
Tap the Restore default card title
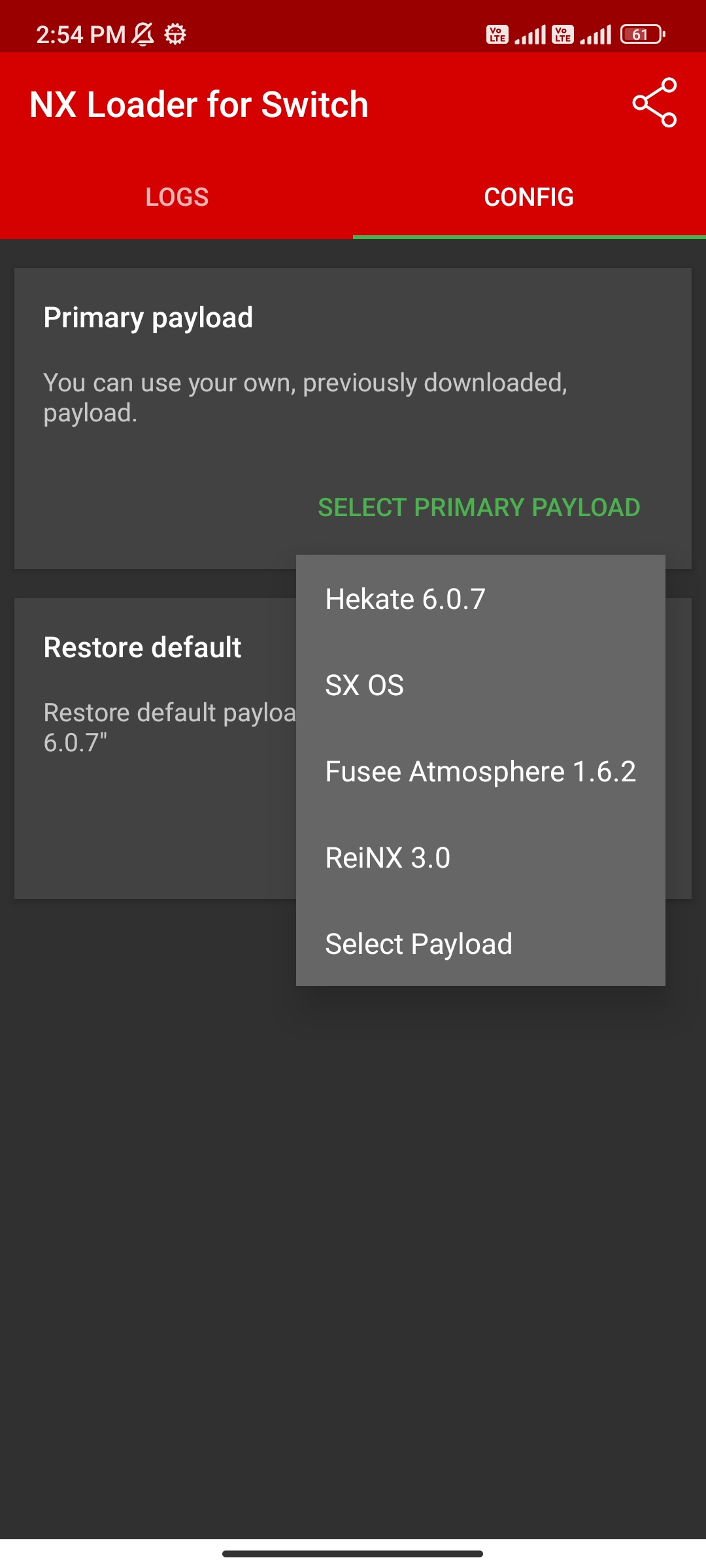(x=143, y=647)
